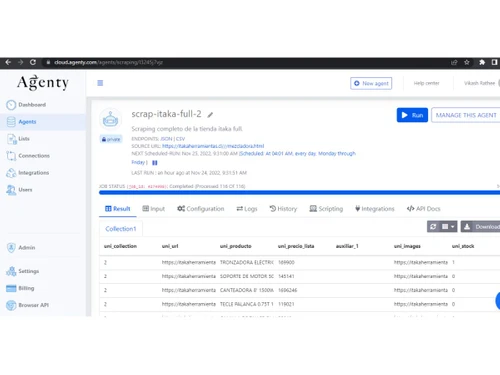The image size is (500, 375).
Task: Click the uni_collection column header
Action: point(120,246)
